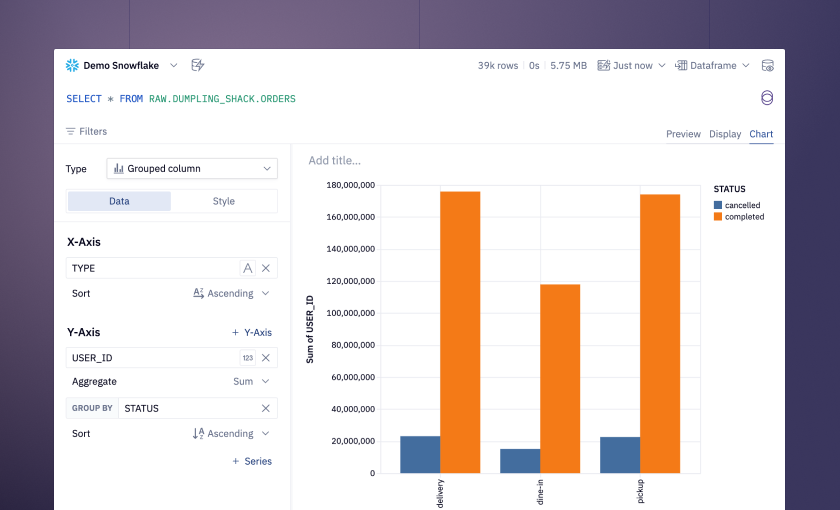The width and height of the screenshot is (840, 510).
Task: Add another Y-Axis
Action: coord(252,333)
